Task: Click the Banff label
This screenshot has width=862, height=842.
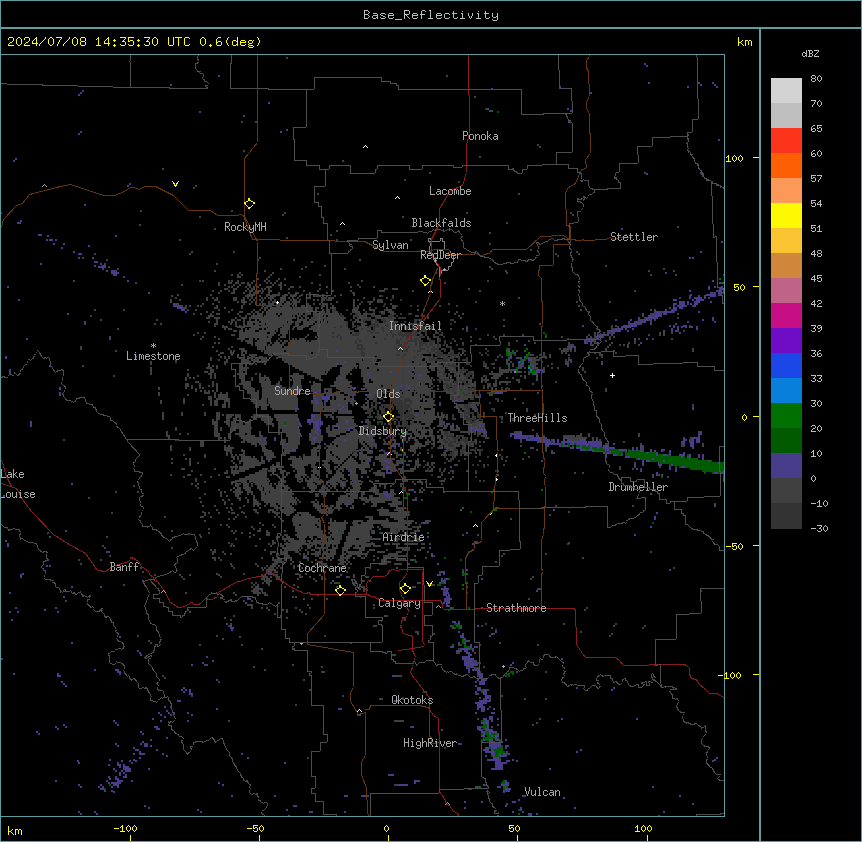Action: point(124,567)
